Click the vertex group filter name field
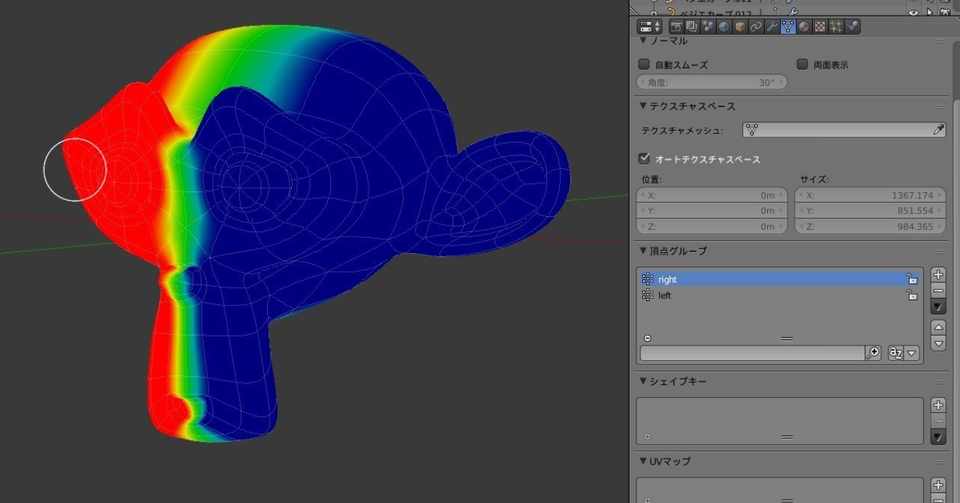This screenshot has height=503, width=960. coord(752,353)
